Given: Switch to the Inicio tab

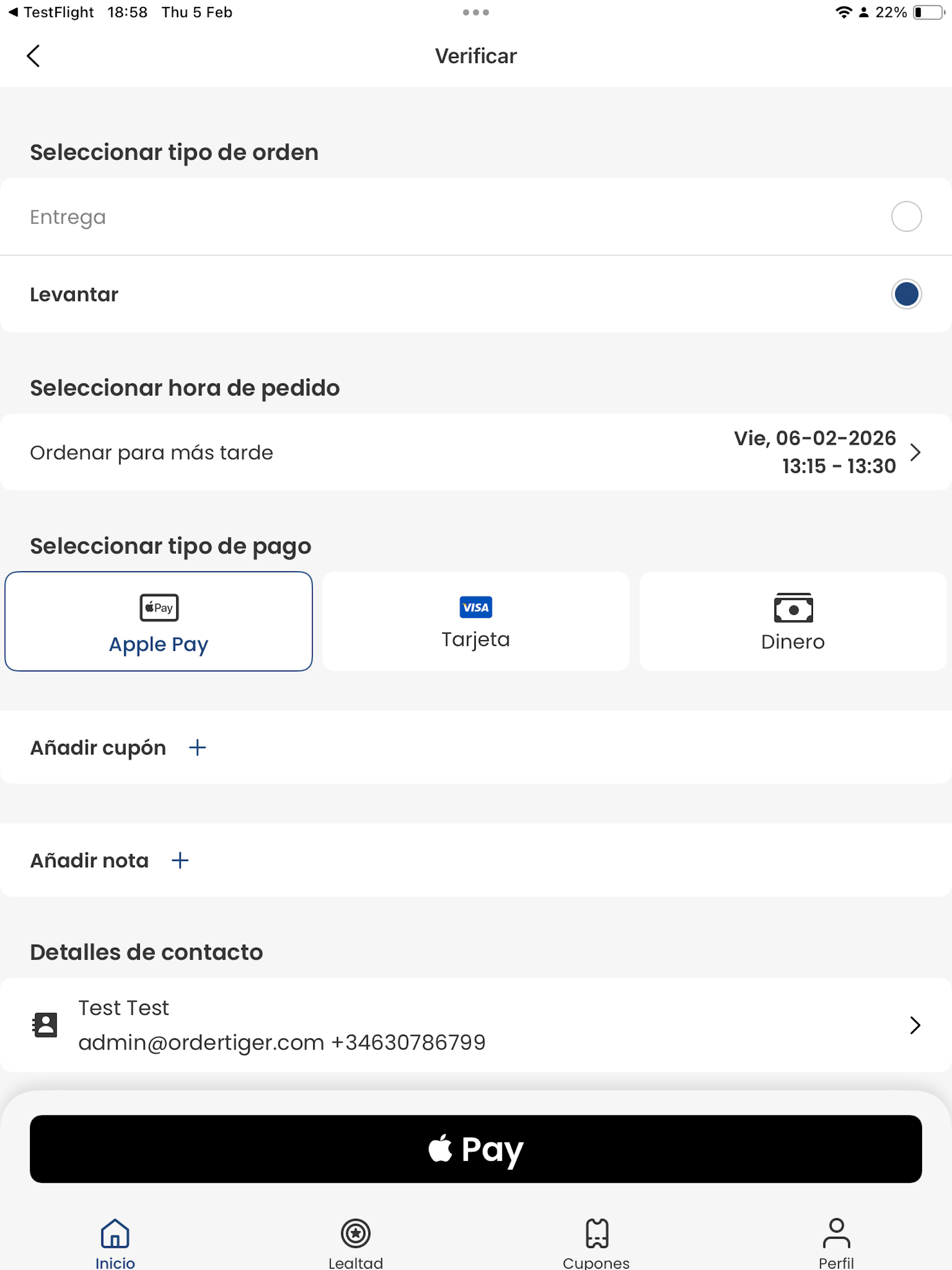Looking at the screenshot, I should (115, 1244).
